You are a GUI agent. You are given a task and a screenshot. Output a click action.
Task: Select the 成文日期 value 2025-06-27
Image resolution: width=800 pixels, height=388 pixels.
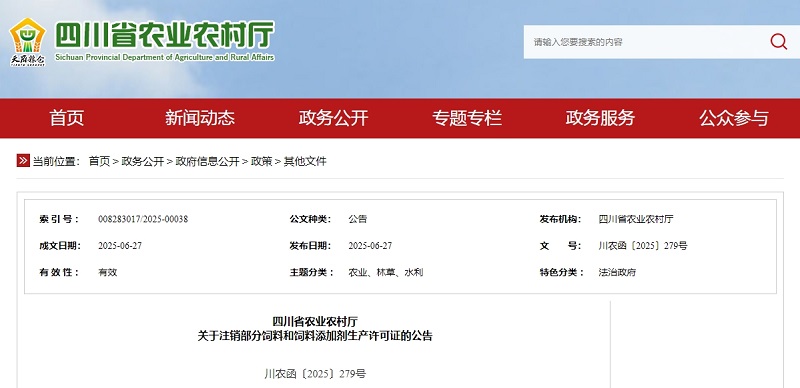coord(120,246)
